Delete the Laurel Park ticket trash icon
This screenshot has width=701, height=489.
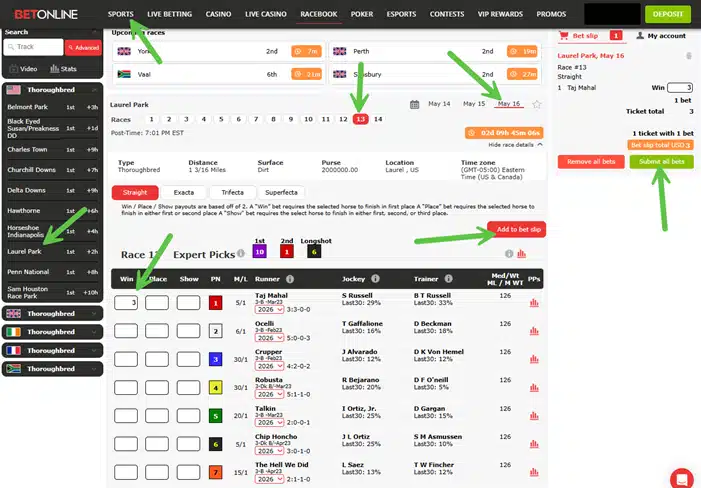click(689, 55)
